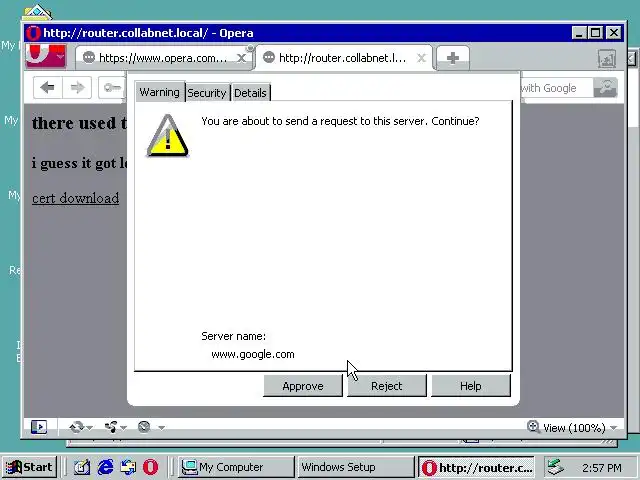
Task: Click the Reject button
Action: click(387, 386)
